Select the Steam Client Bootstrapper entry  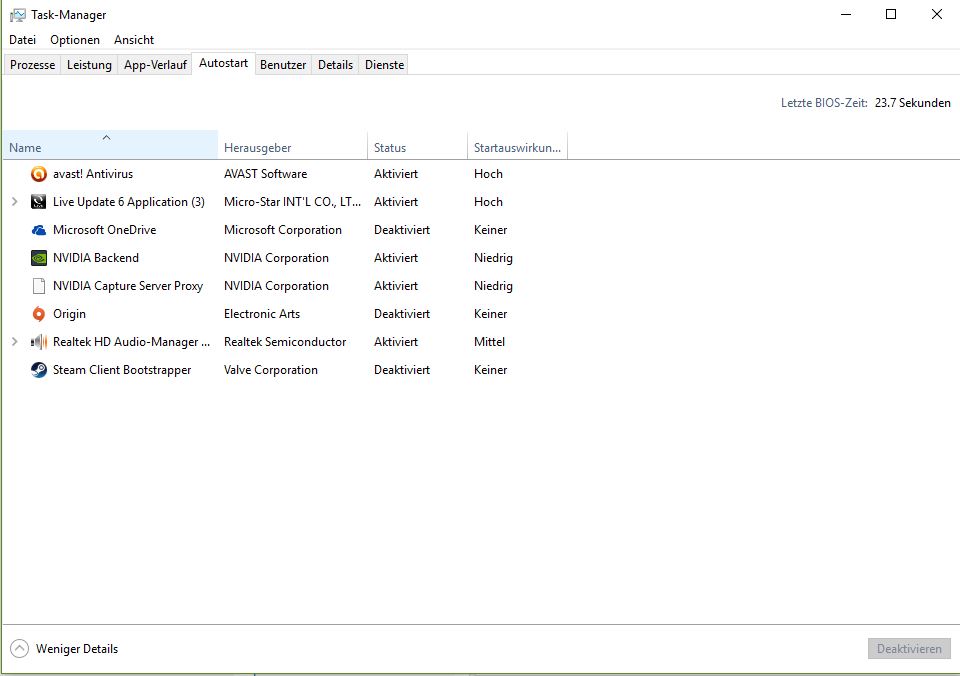[122, 370]
